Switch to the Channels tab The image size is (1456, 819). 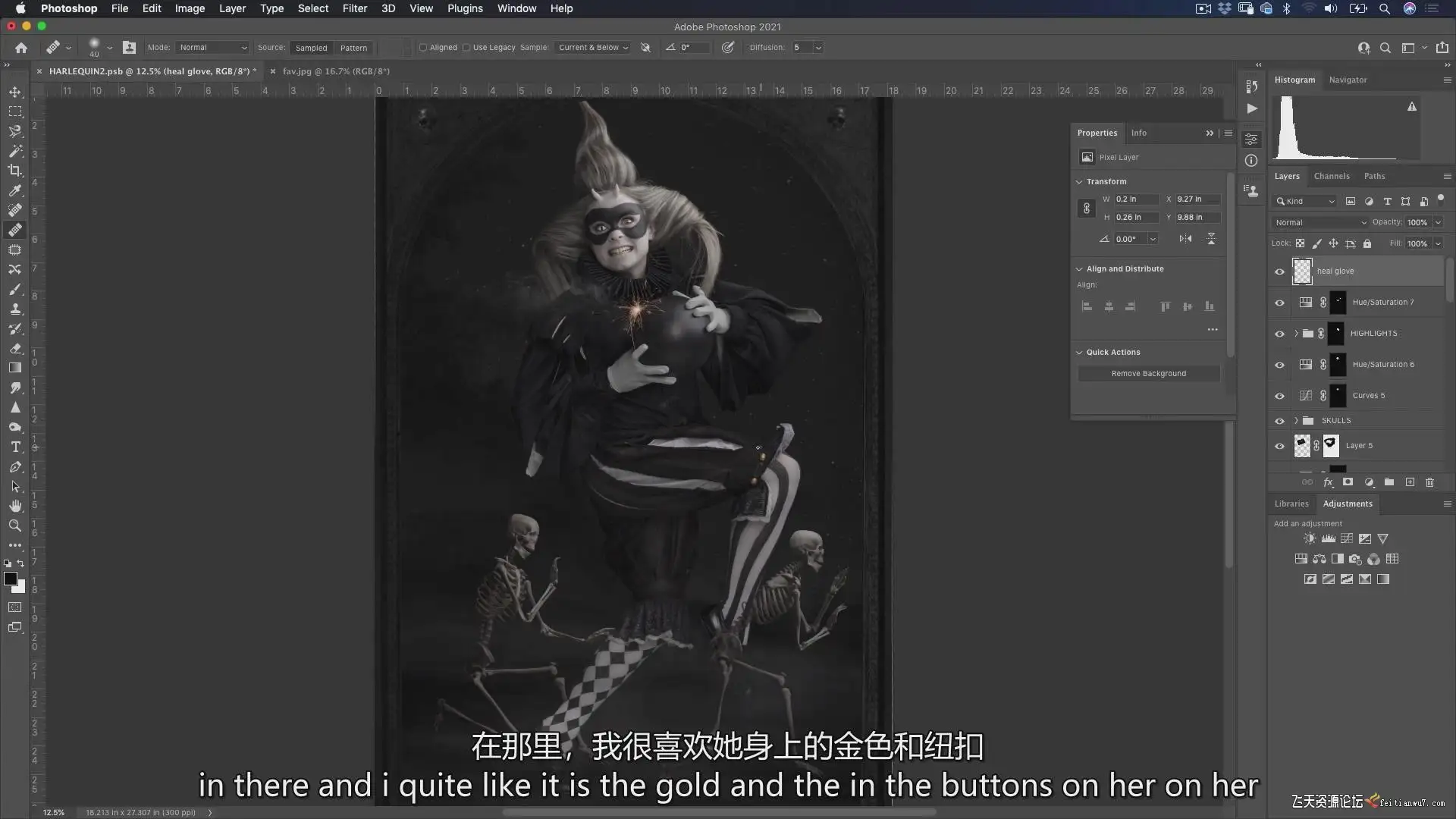tap(1332, 177)
